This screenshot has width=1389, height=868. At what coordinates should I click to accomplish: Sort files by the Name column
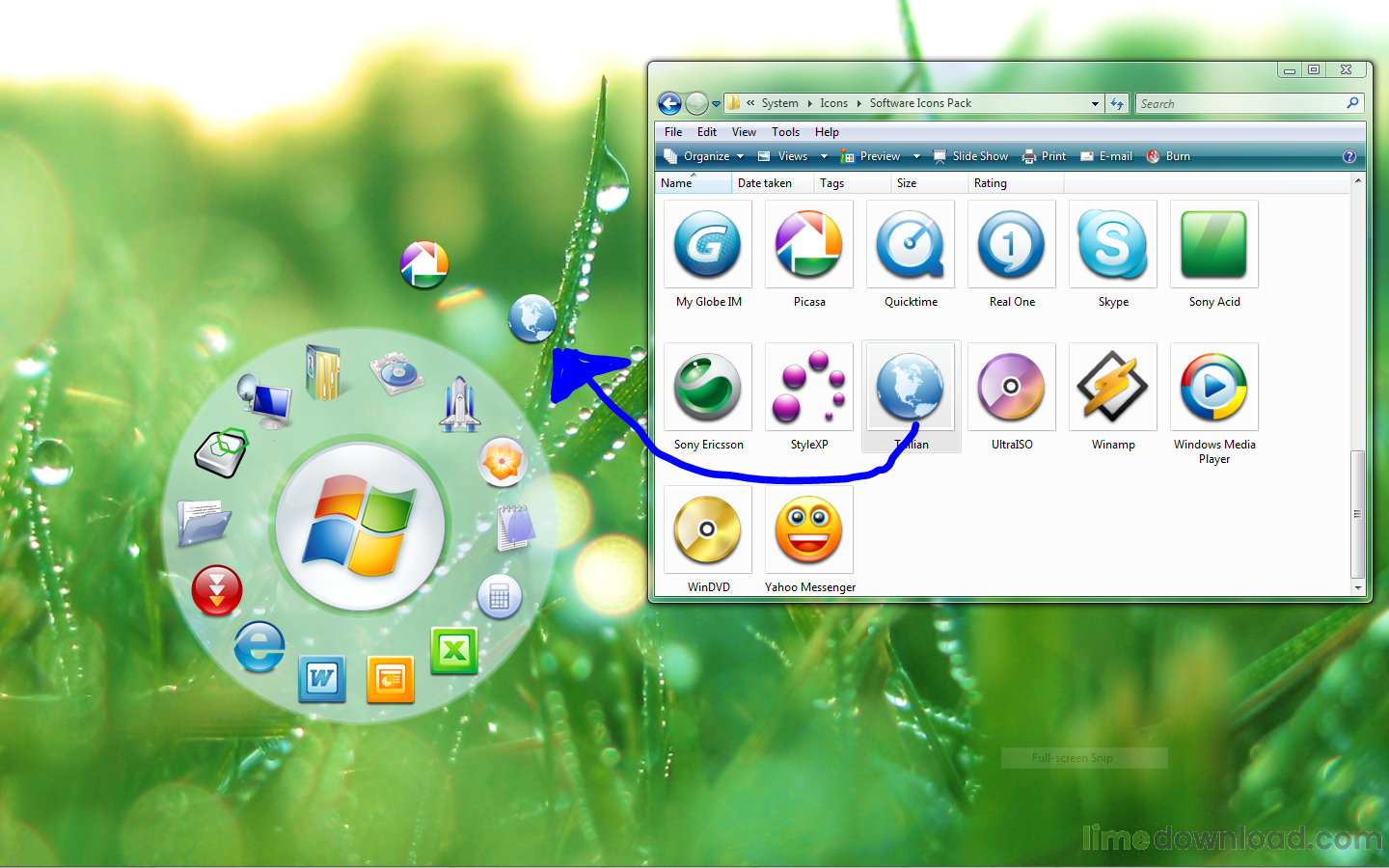tap(694, 183)
